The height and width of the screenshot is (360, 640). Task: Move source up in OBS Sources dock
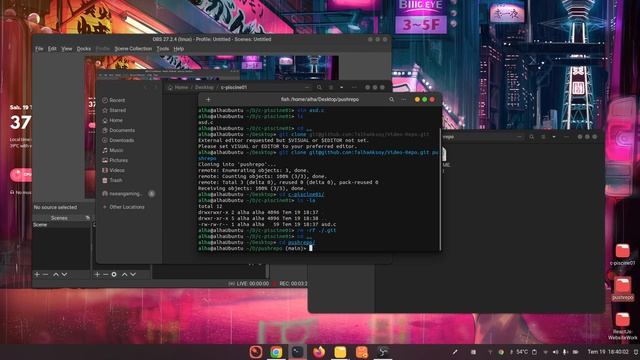point(124,275)
